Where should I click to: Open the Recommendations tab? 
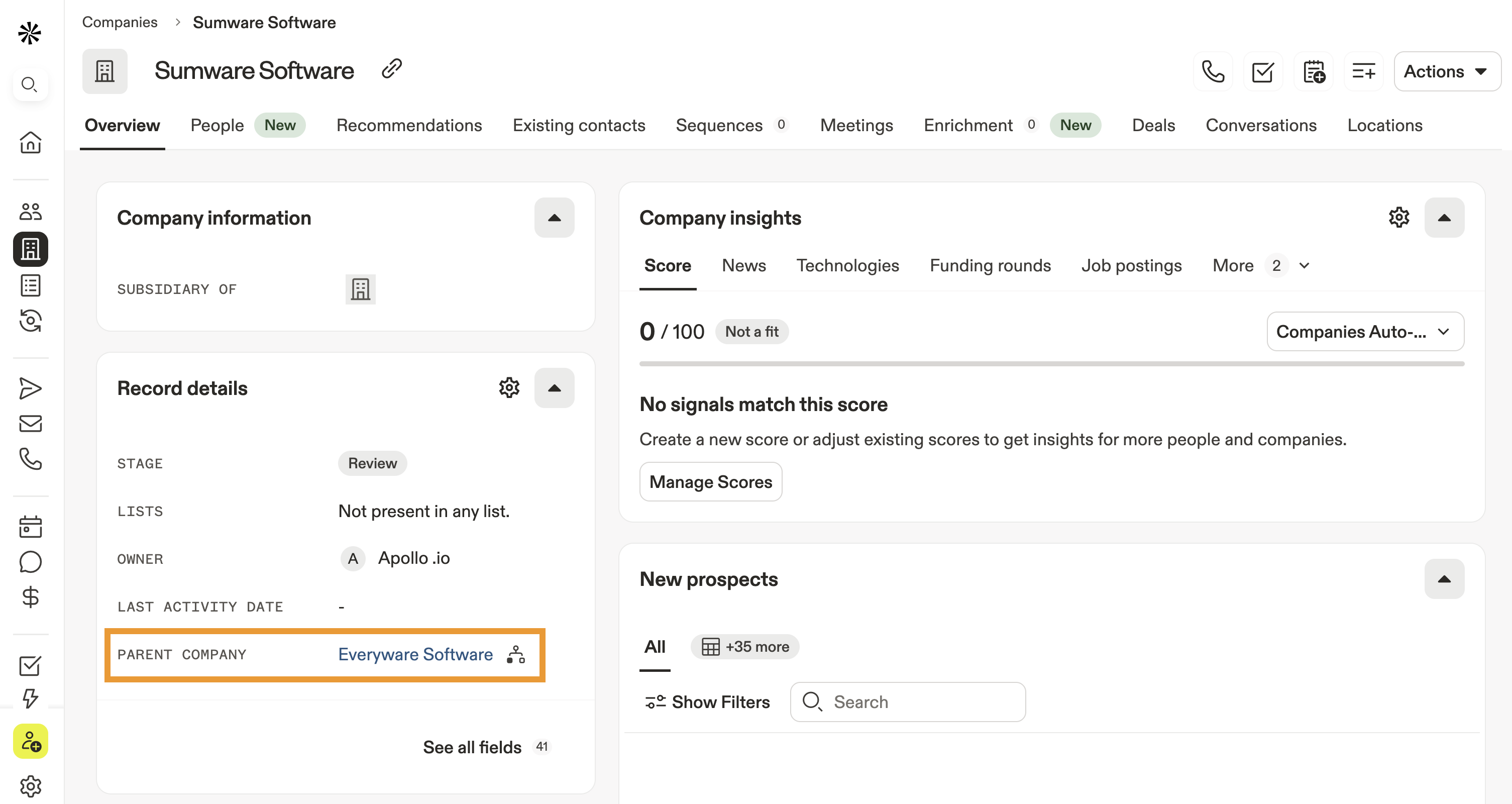point(409,125)
